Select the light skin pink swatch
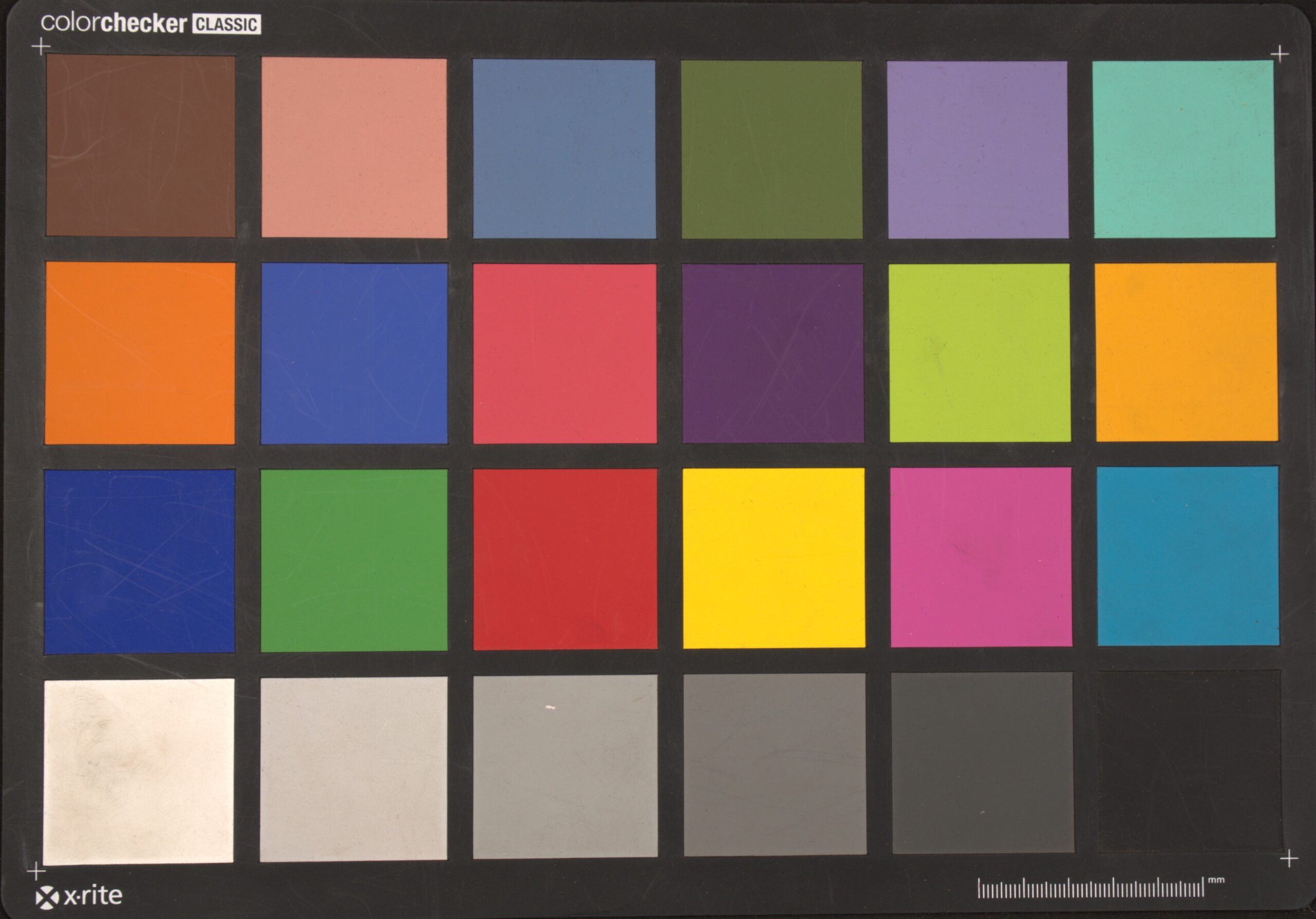Image resolution: width=1316 pixels, height=919 pixels. (x=354, y=148)
